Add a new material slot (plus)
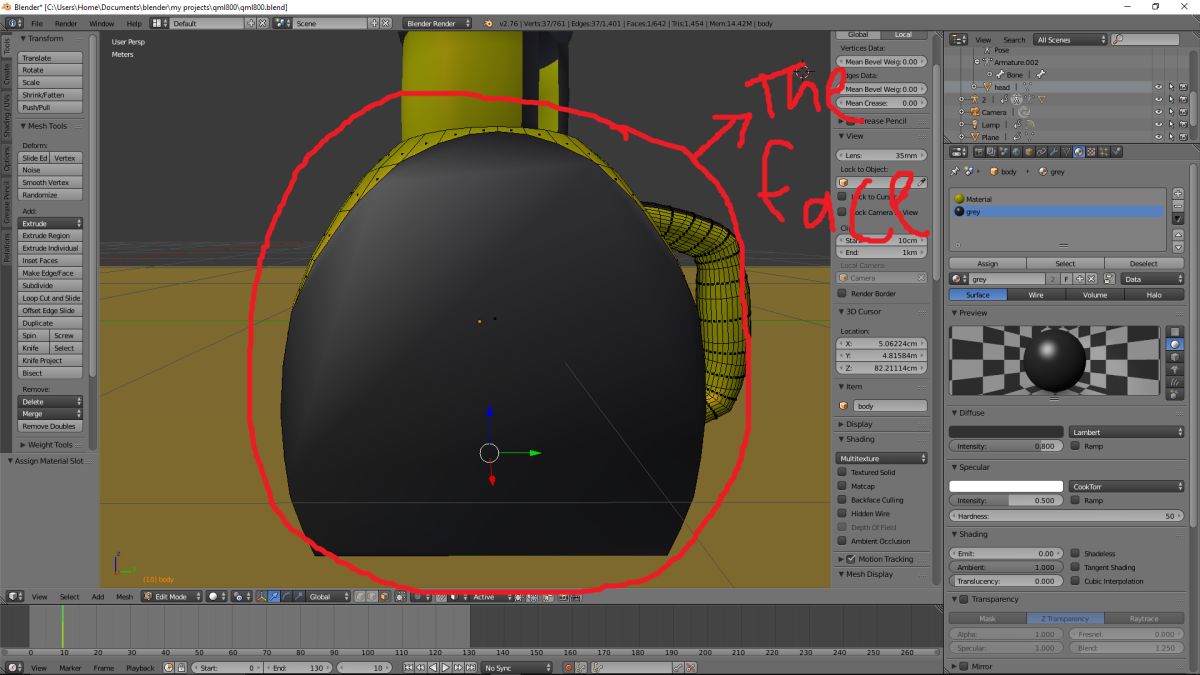 coord(1178,193)
